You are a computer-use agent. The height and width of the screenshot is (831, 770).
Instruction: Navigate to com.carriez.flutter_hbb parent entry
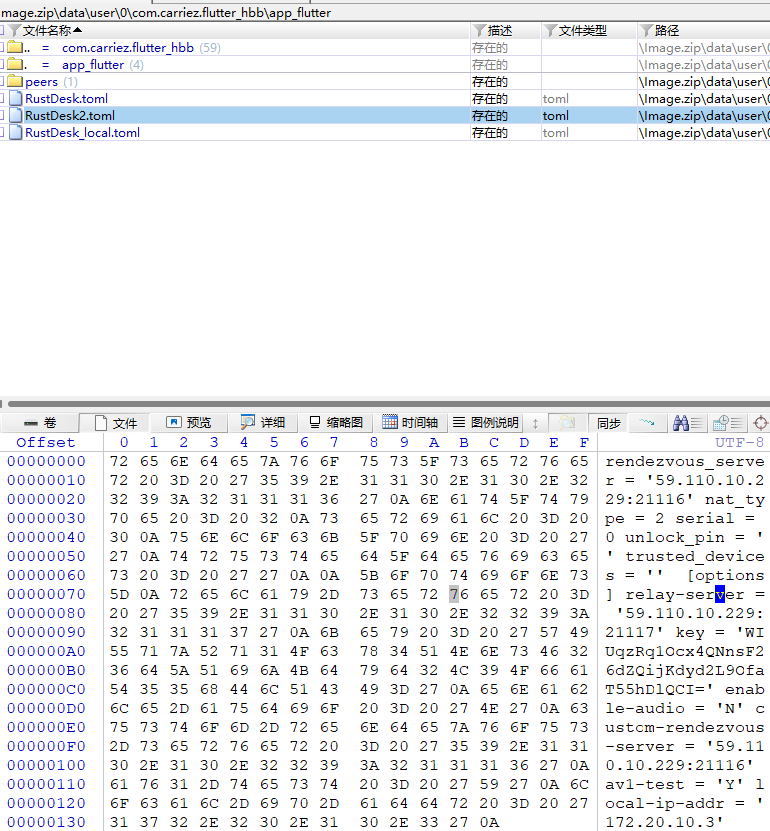click(x=128, y=48)
